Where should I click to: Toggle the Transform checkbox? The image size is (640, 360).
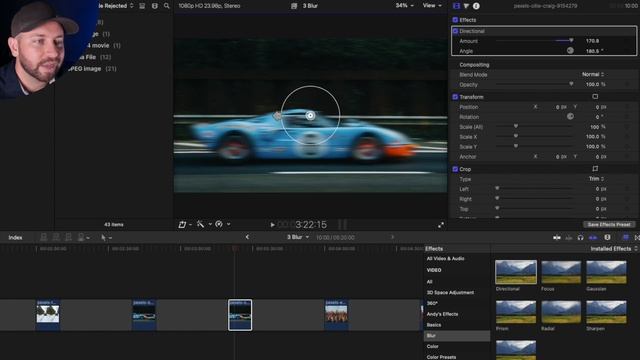click(x=455, y=97)
